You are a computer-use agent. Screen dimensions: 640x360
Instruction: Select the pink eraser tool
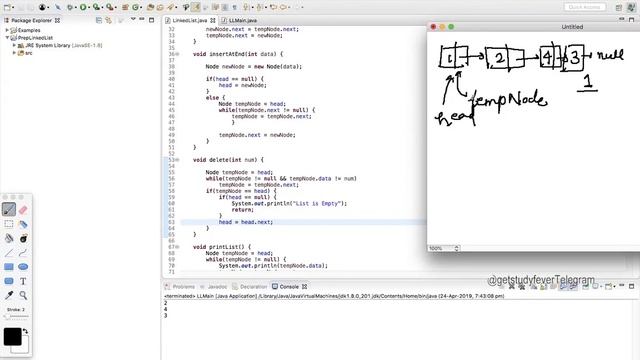[23, 210]
